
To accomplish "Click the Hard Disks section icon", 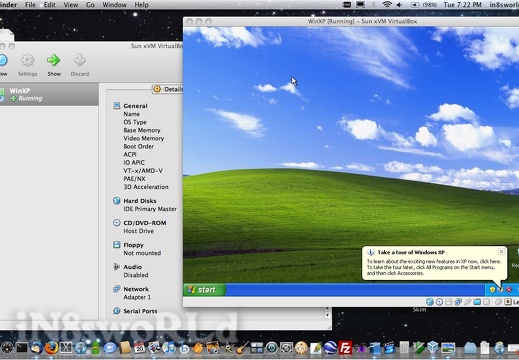I will (x=116, y=201).
